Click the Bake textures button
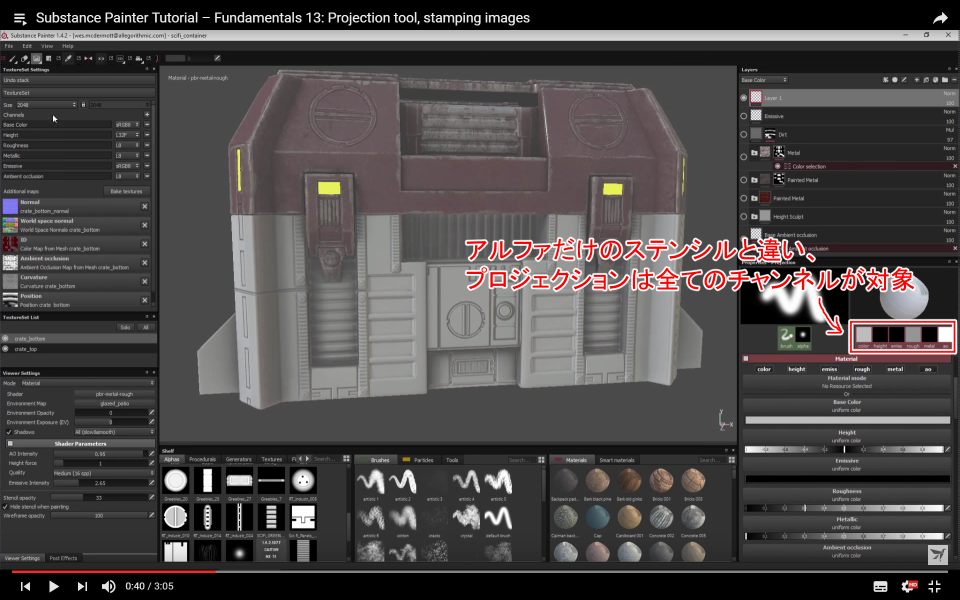This screenshot has height=600, width=960. point(126,191)
